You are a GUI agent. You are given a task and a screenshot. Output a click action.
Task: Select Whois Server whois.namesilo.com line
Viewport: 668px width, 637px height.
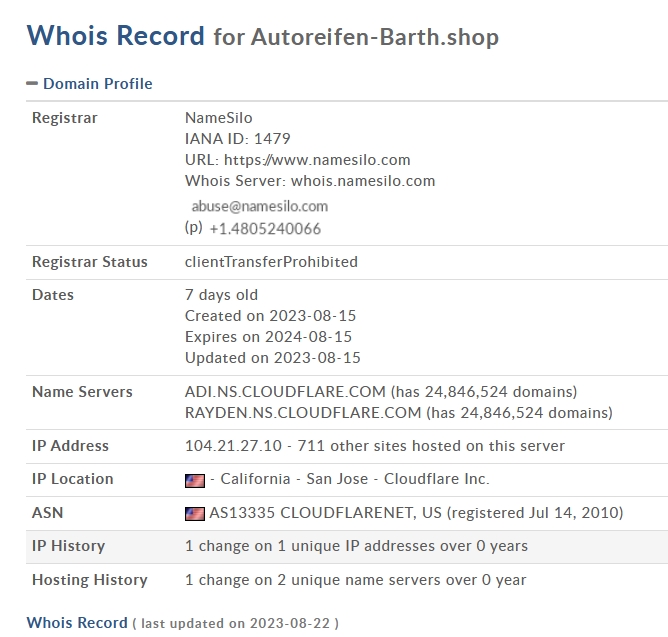(310, 181)
